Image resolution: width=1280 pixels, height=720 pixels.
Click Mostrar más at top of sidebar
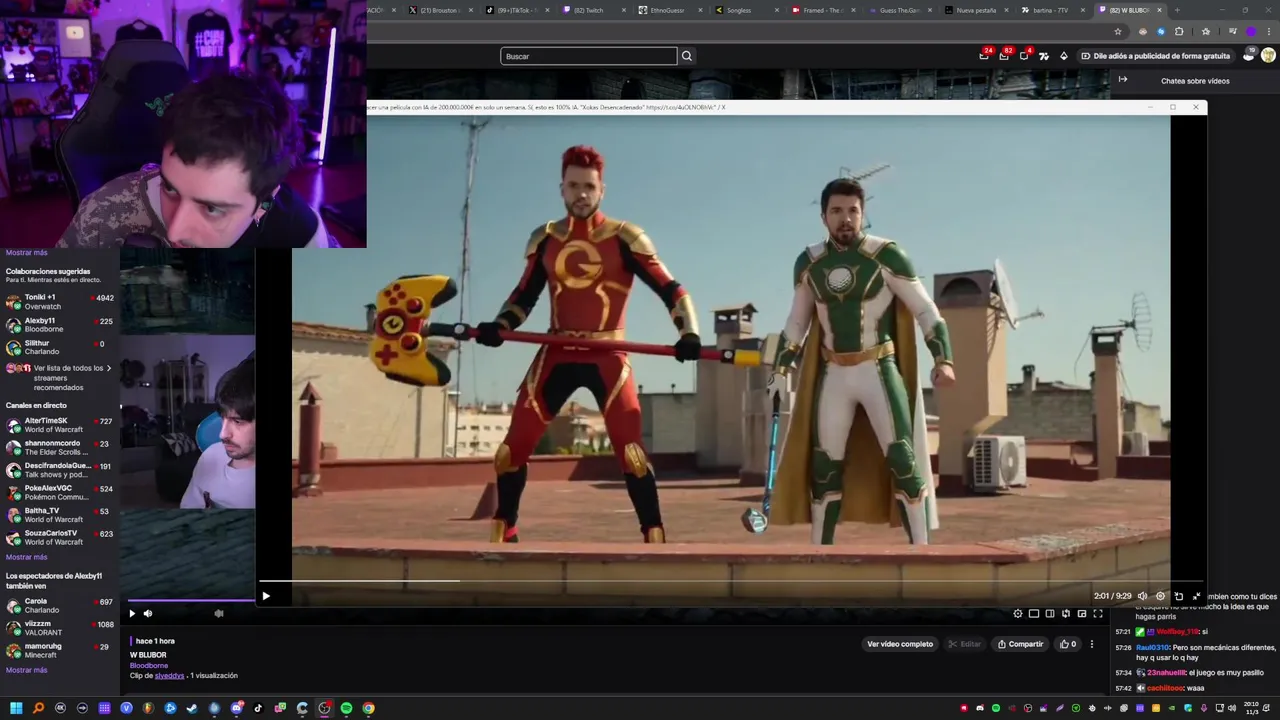[26, 253]
